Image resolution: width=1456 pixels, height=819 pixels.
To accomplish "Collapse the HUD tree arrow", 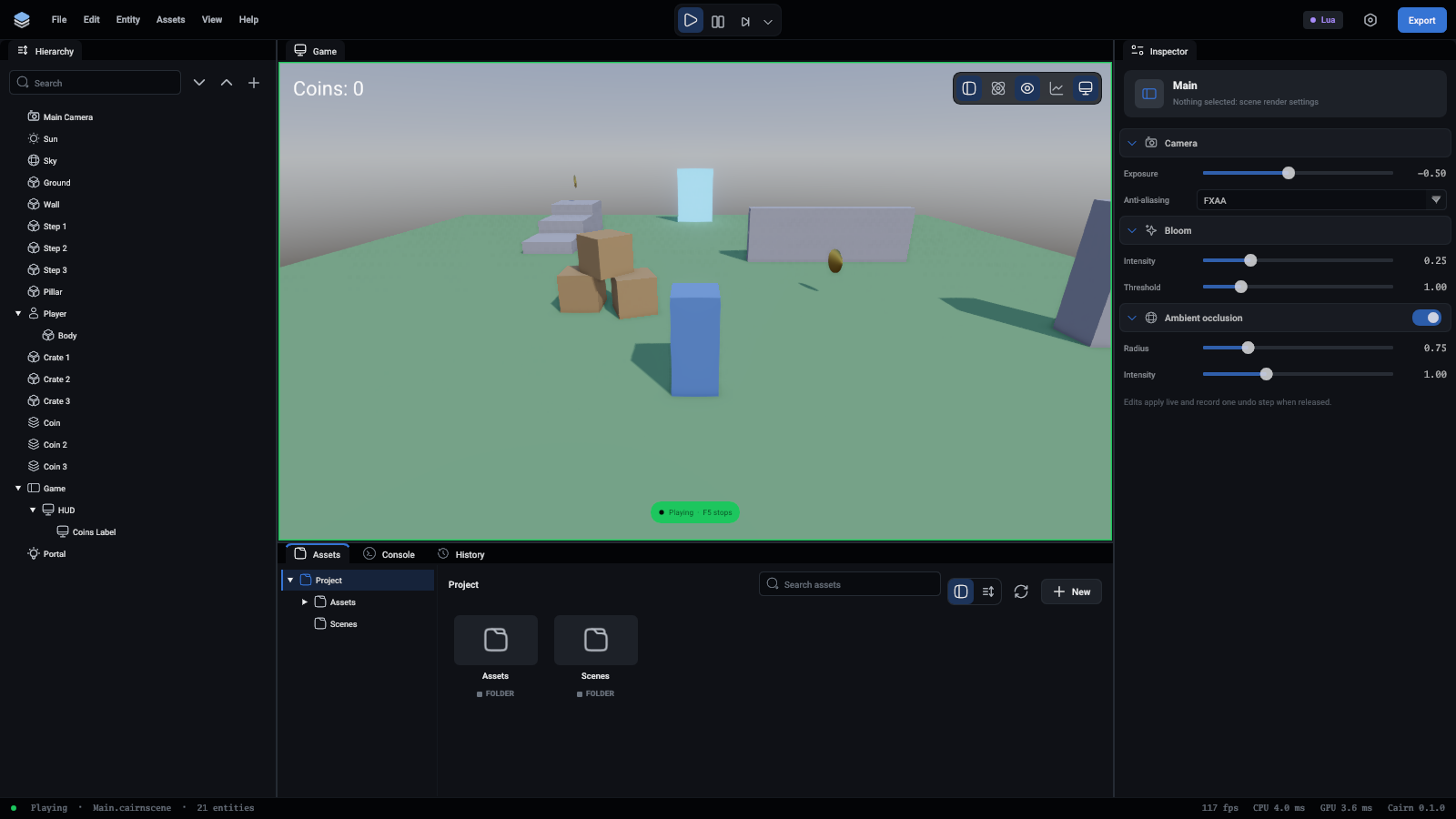I will click(x=33, y=511).
